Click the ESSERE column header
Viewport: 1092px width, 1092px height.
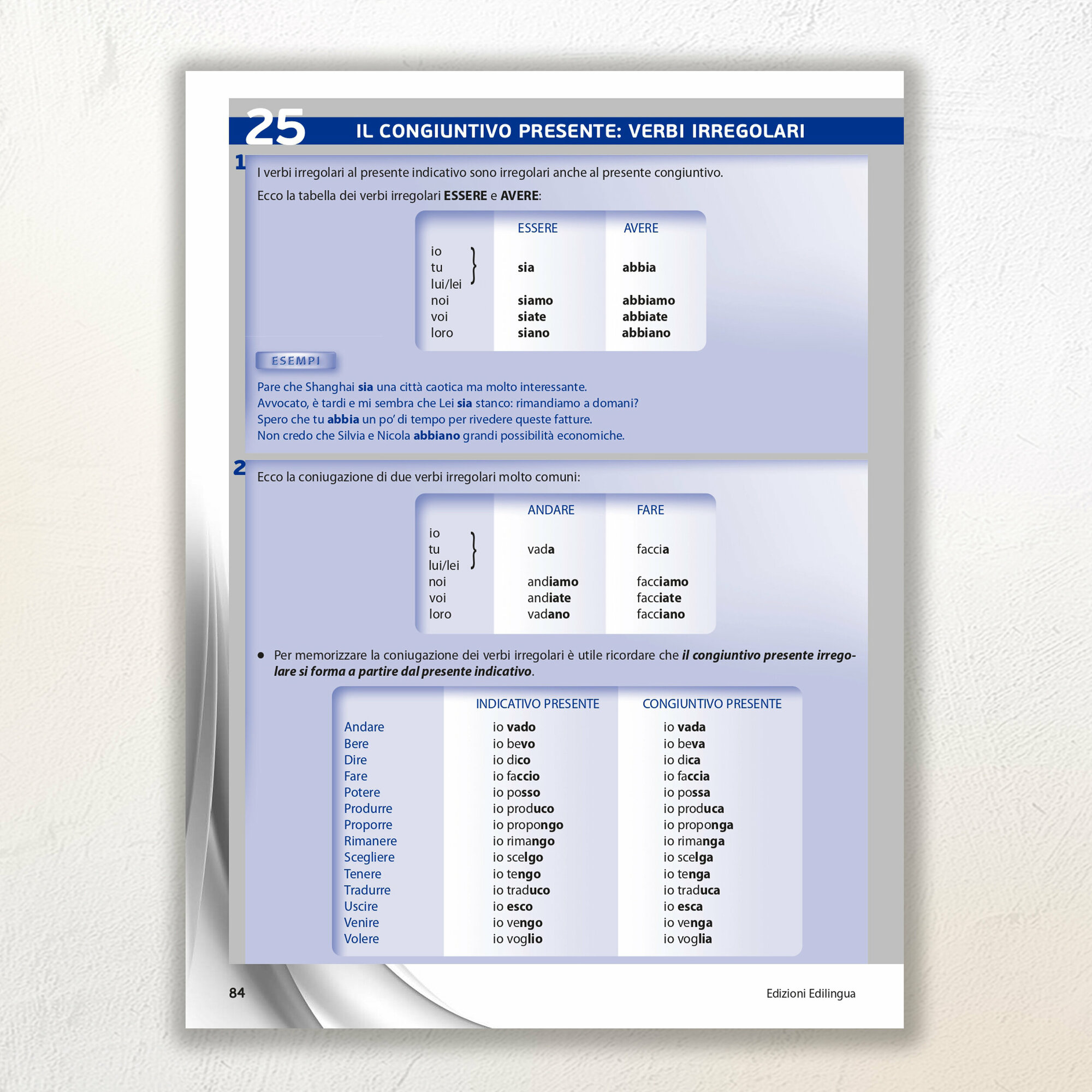point(537,228)
